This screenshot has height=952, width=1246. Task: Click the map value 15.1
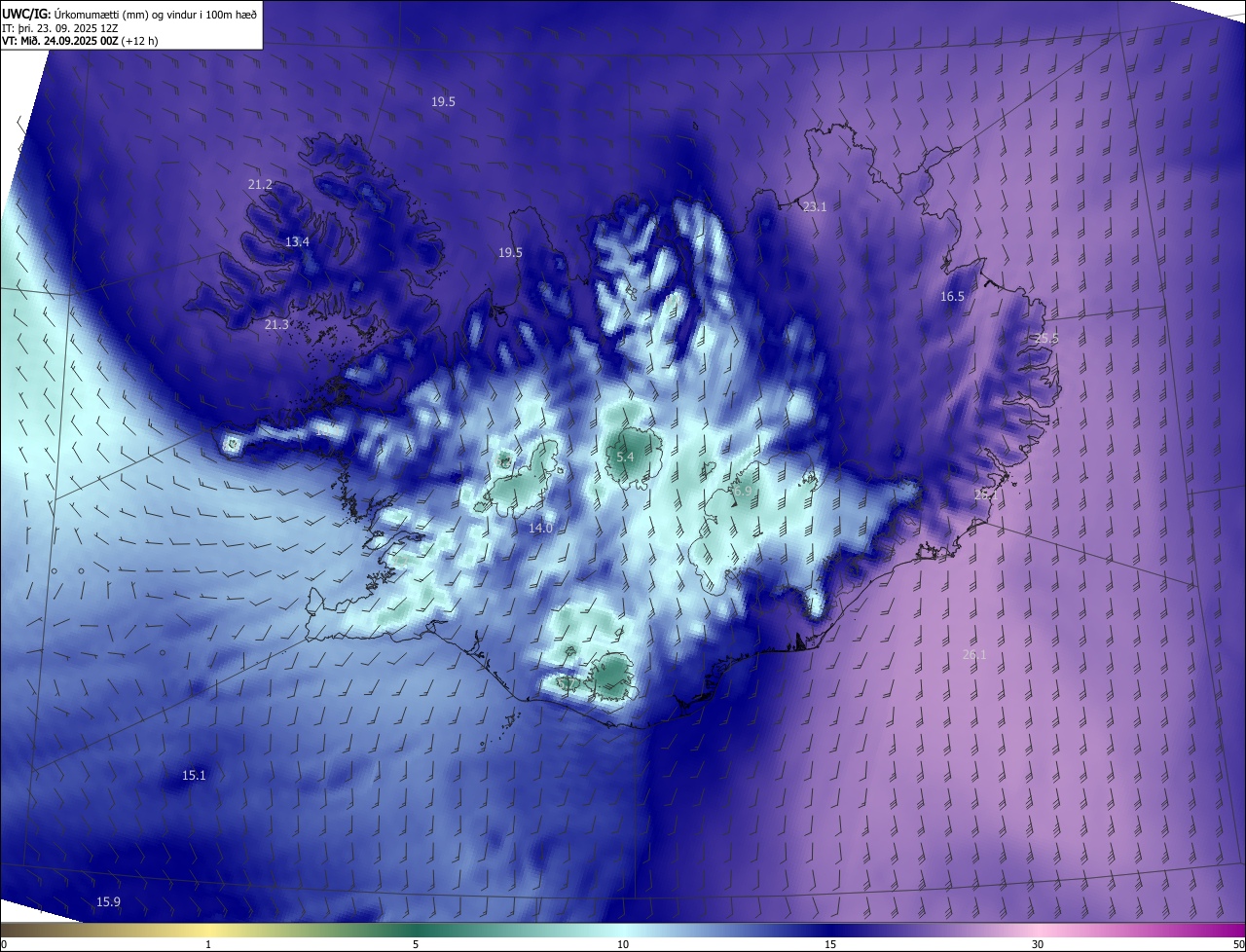(x=194, y=775)
